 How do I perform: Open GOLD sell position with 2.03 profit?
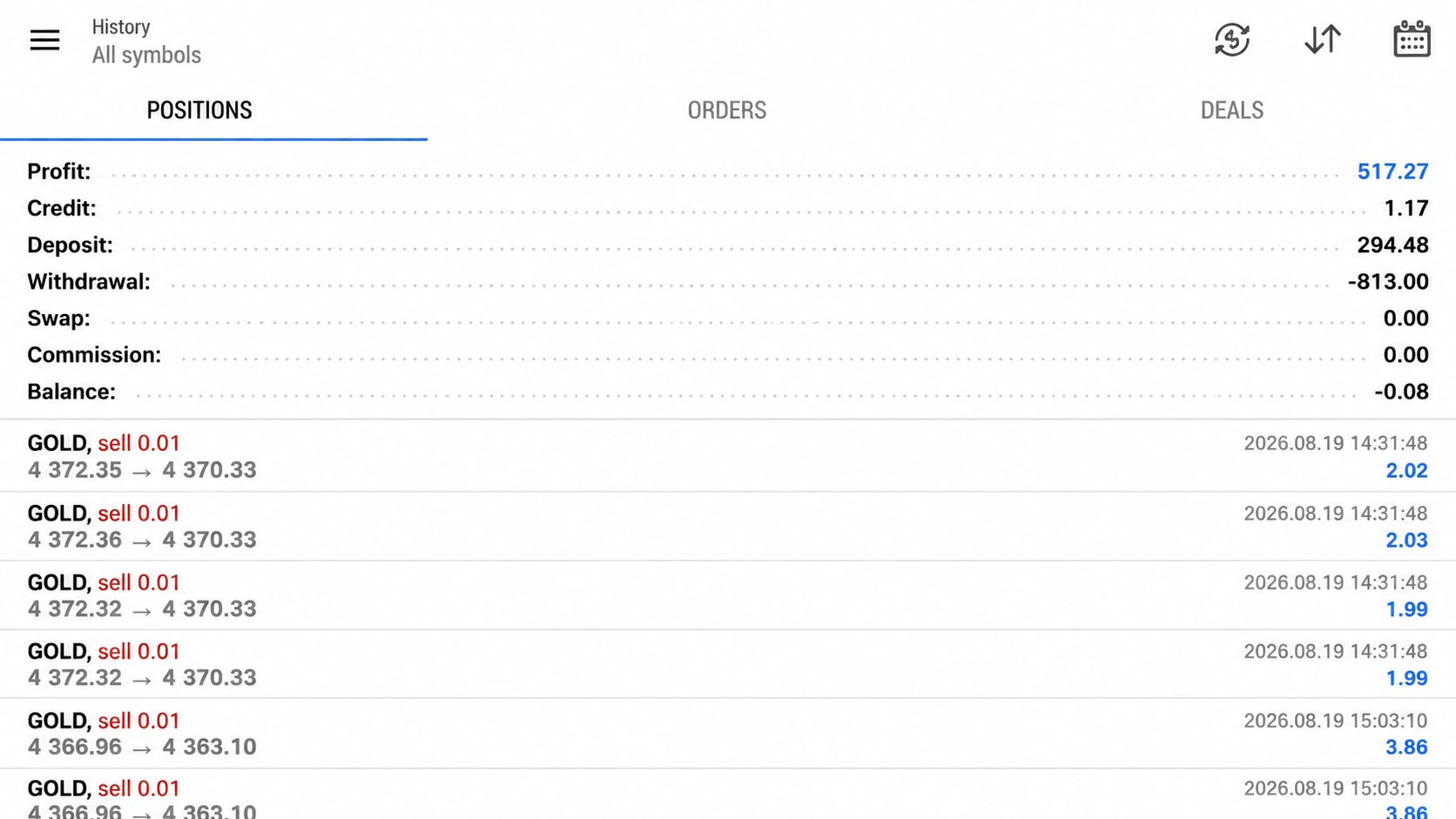728,526
